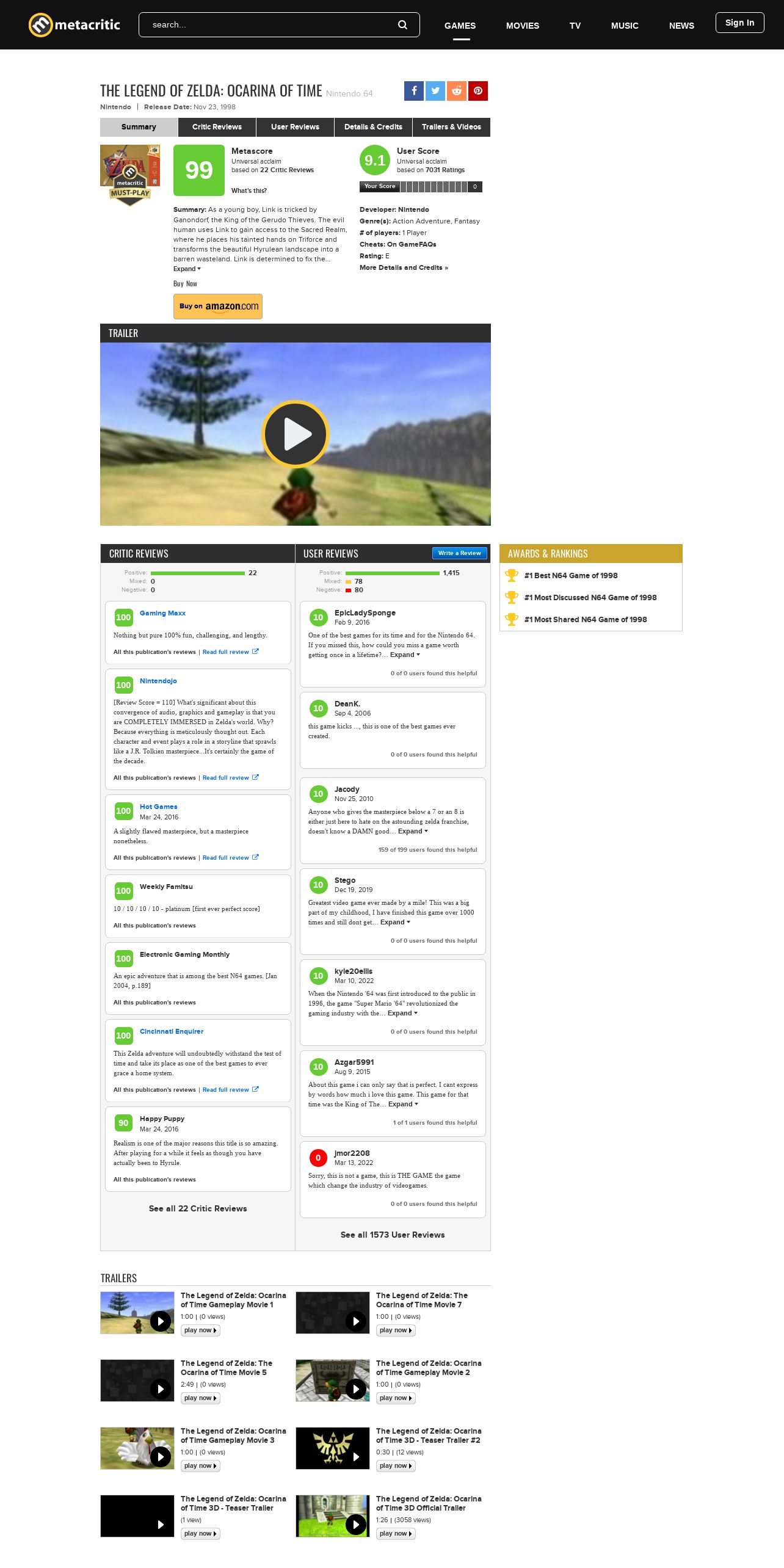784x1568 pixels.
Task: Open the Music navigation menu
Action: tap(625, 26)
